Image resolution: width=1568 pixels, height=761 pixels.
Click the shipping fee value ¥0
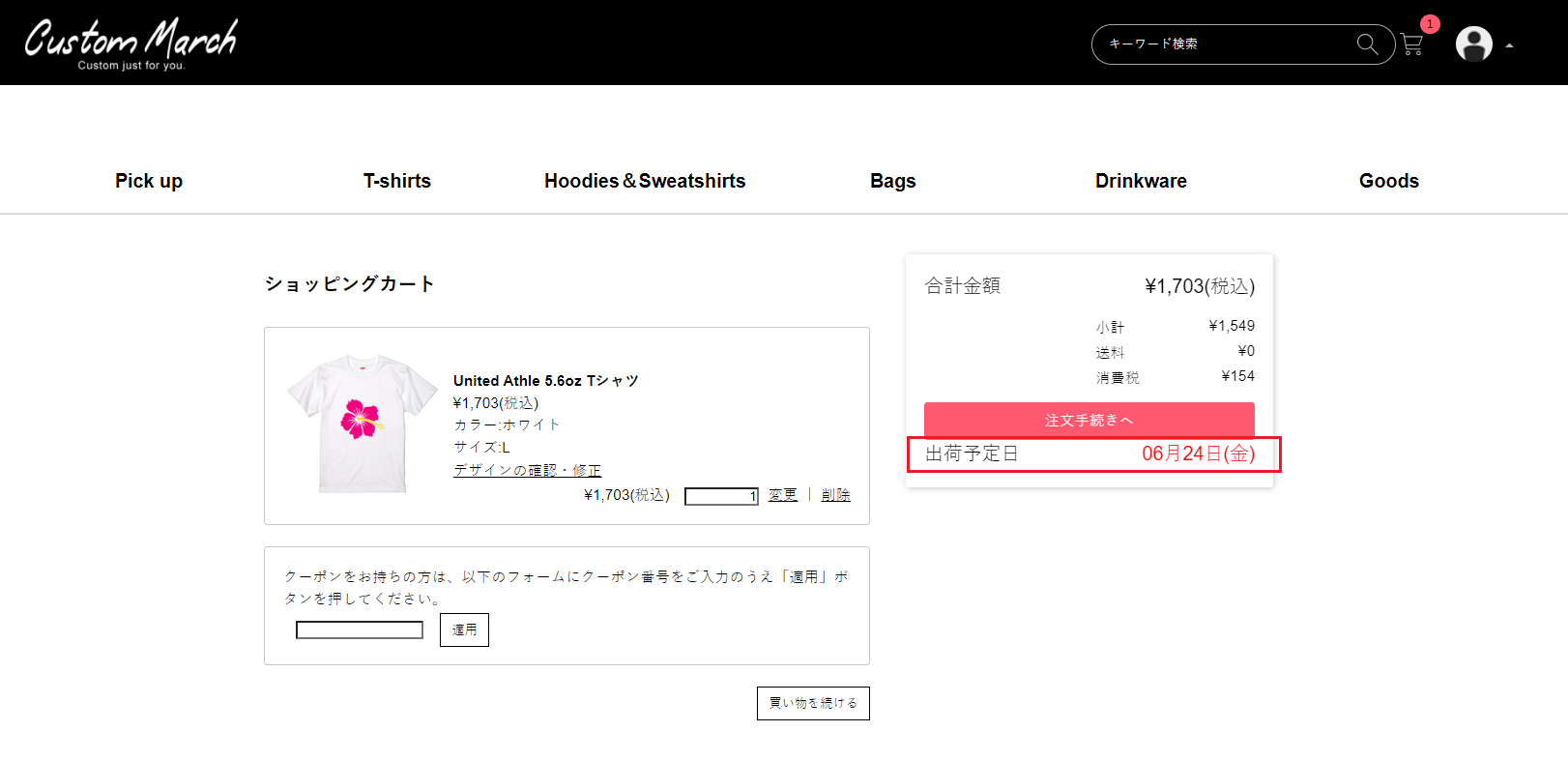click(x=1246, y=351)
